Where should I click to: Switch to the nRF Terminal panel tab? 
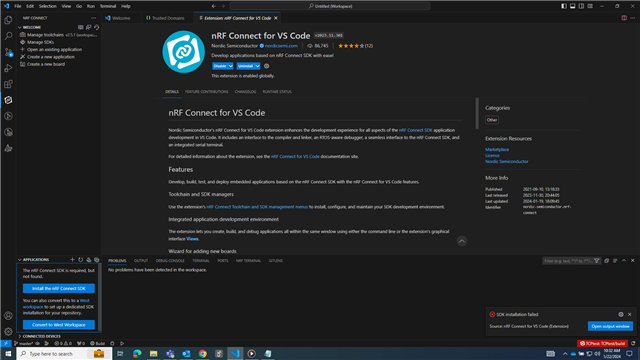pos(248,261)
